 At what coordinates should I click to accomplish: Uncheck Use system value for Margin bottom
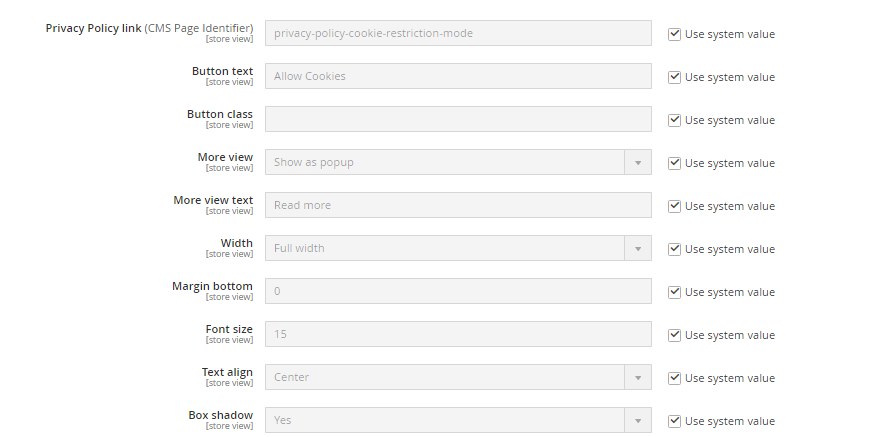(x=675, y=292)
